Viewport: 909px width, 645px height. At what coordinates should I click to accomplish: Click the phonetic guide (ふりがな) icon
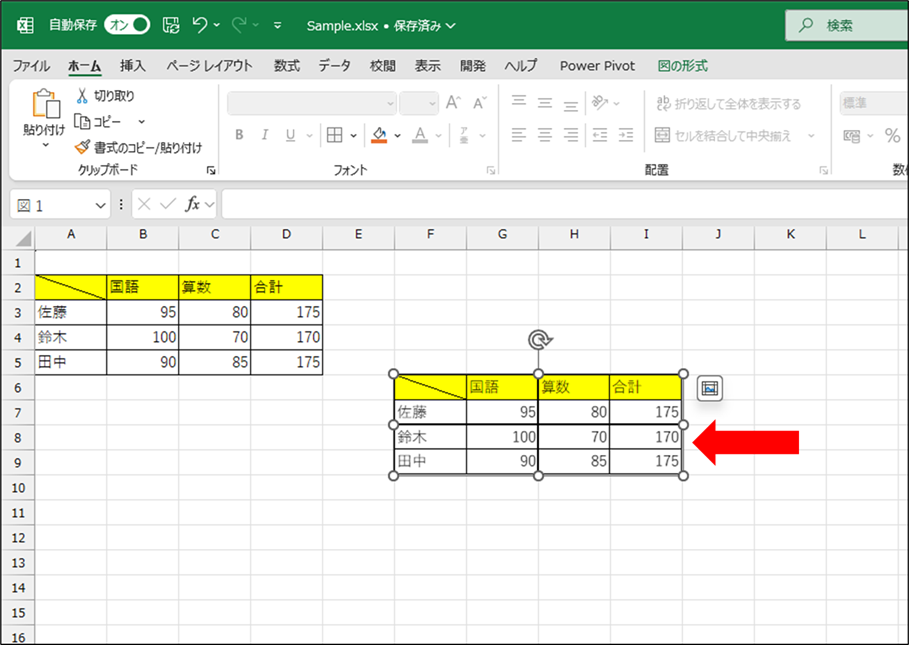tap(464, 135)
